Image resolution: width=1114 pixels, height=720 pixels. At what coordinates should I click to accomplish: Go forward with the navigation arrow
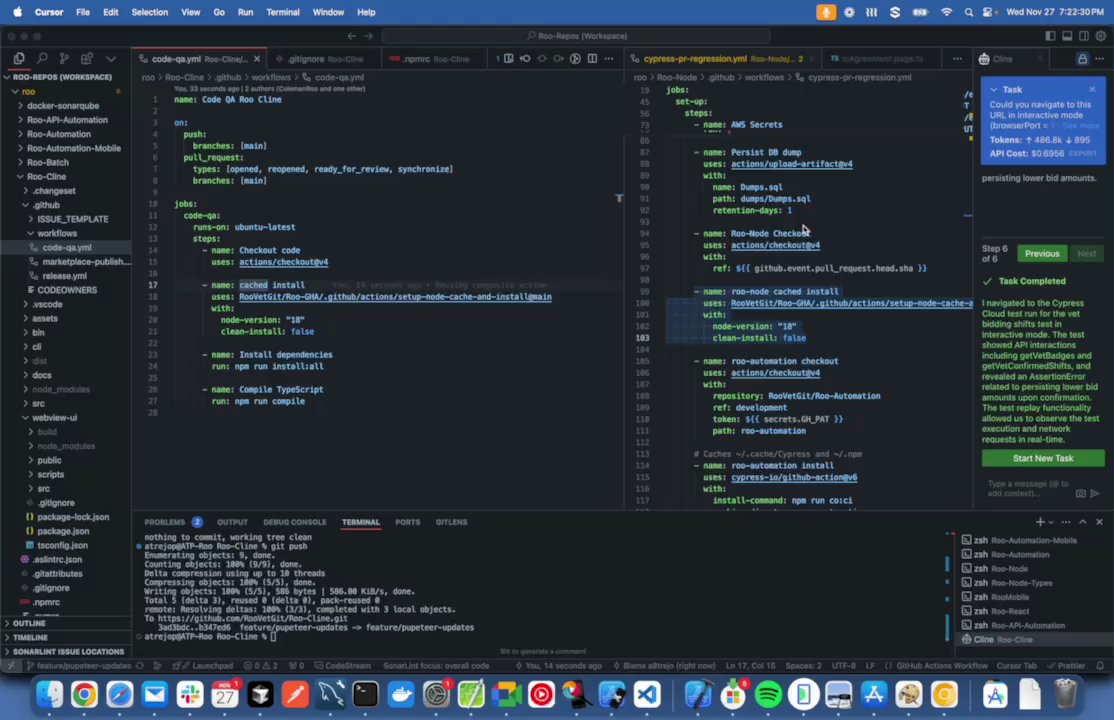(x=368, y=36)
